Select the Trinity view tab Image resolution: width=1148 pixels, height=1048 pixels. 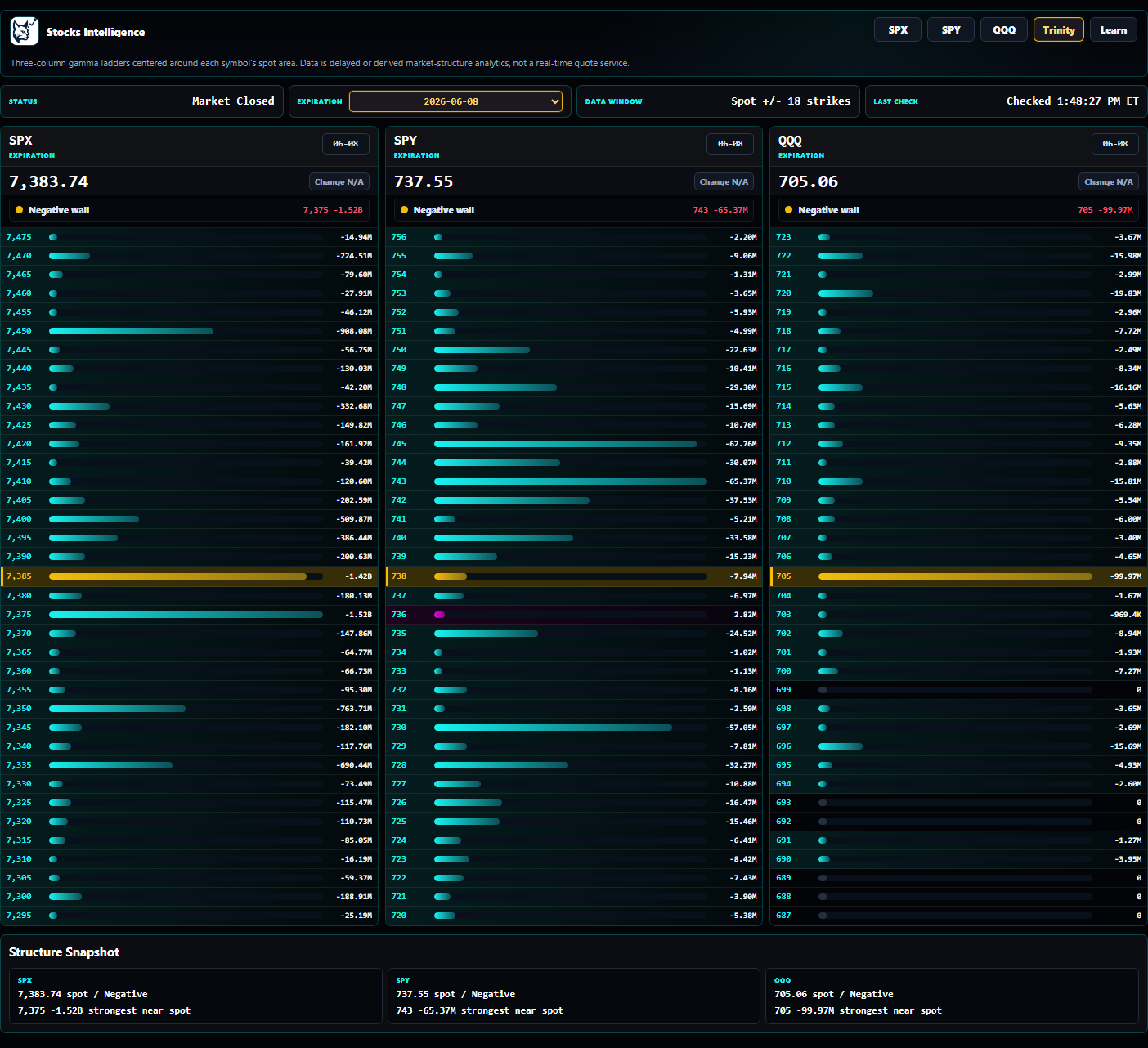click(1059, 29)
